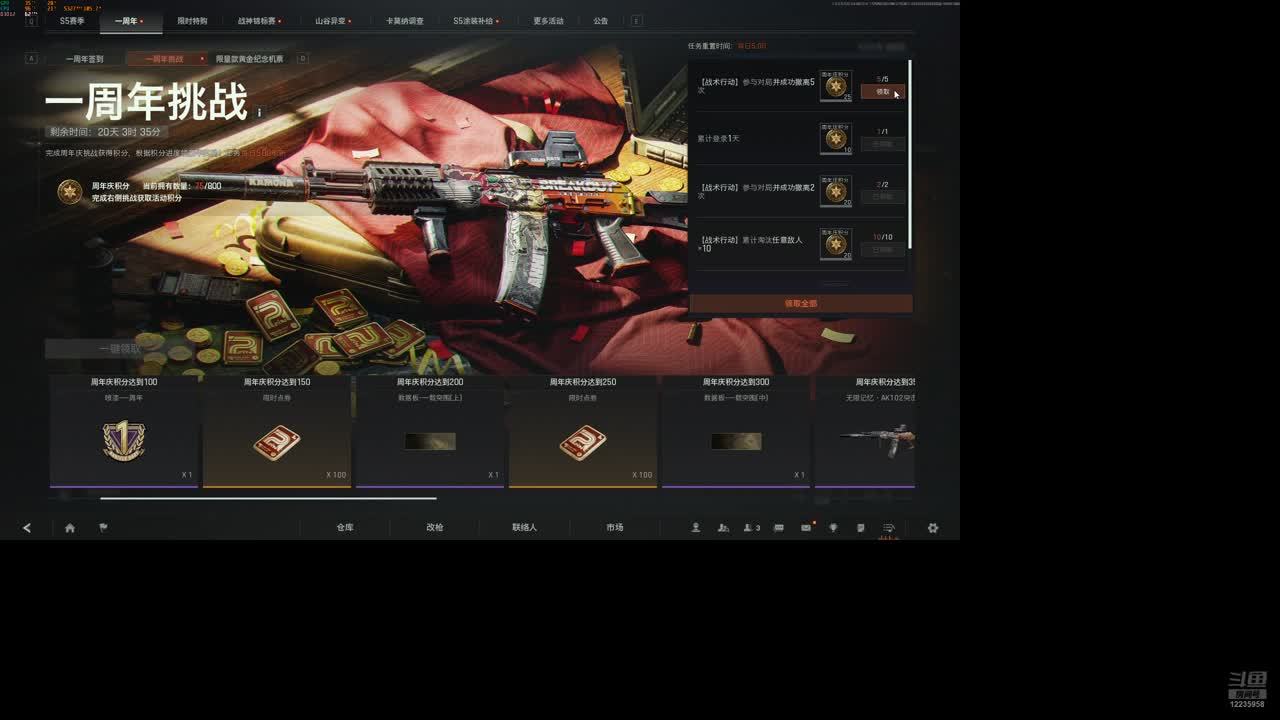Open 仓库 in the bottom navigation
The width and height of the screenshot is (1280, 720).
[345, 528]
